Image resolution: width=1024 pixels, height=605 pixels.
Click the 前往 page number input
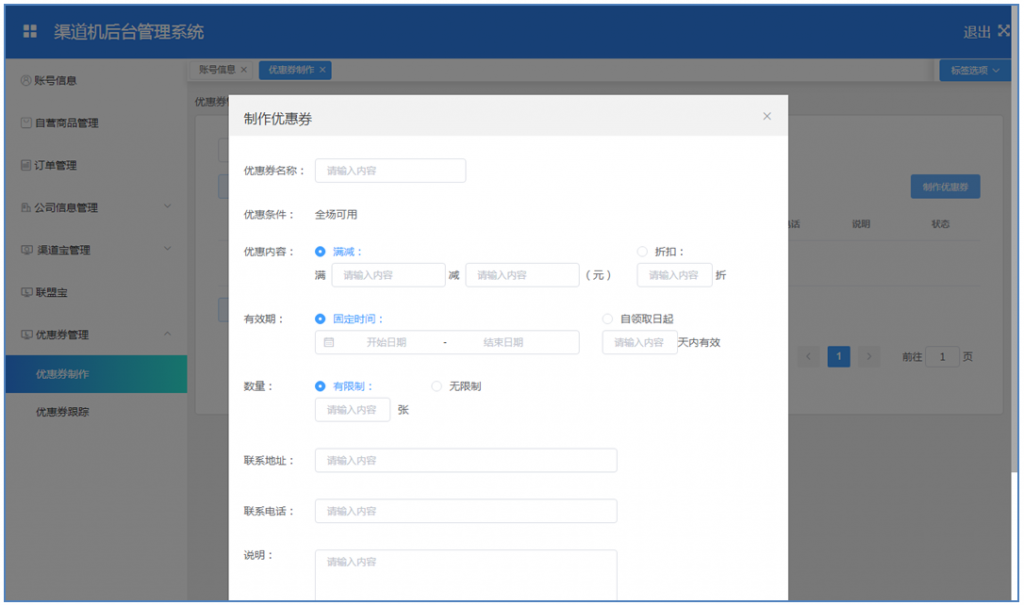point(942,357)
